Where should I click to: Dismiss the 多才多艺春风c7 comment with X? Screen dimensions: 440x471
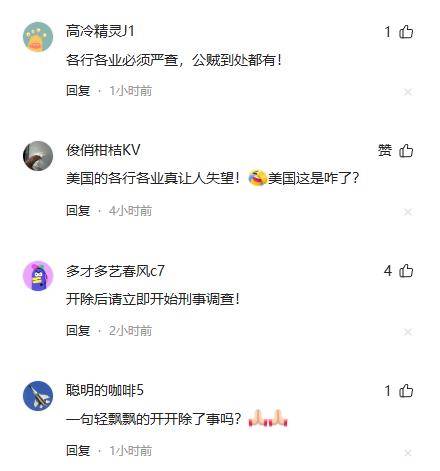[408, 332]
